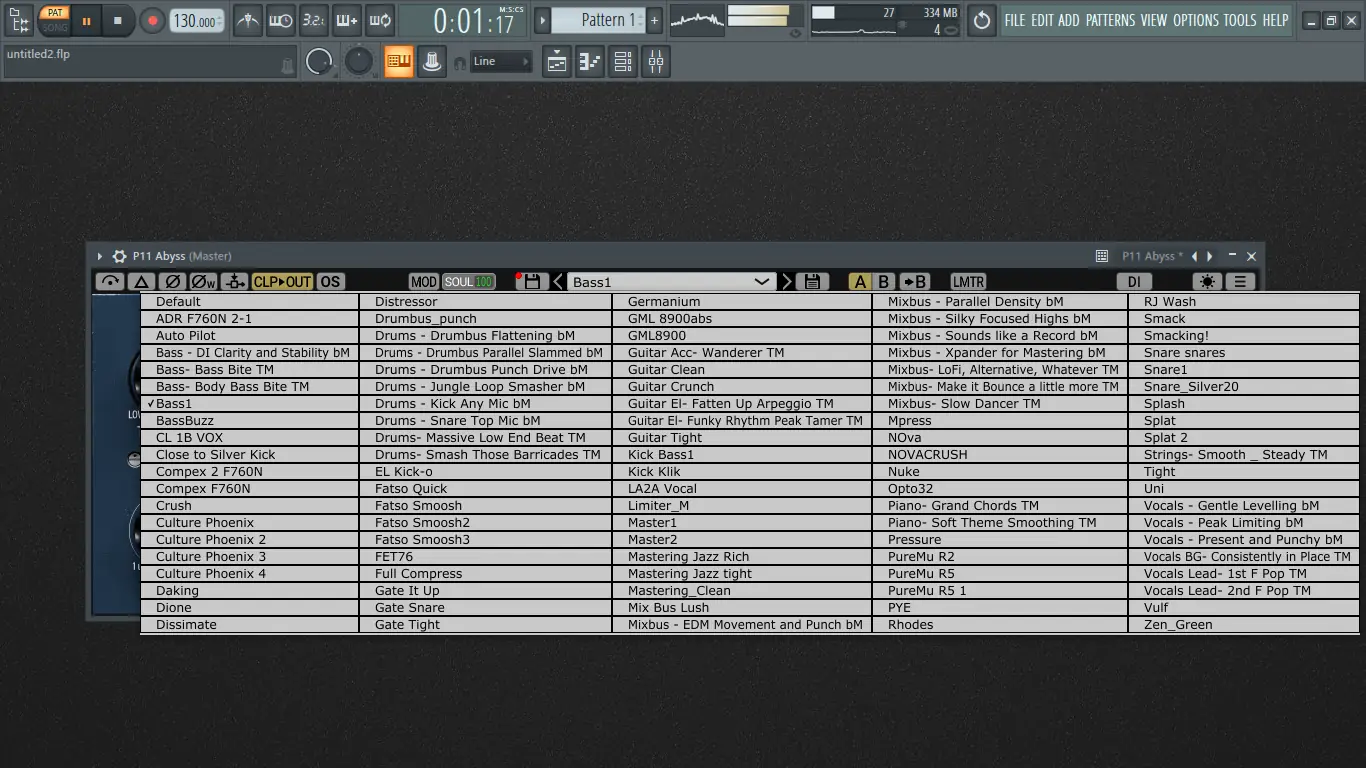1366x768 pixels.
Task: Select preset Distressor
Action: pos(485,301)
